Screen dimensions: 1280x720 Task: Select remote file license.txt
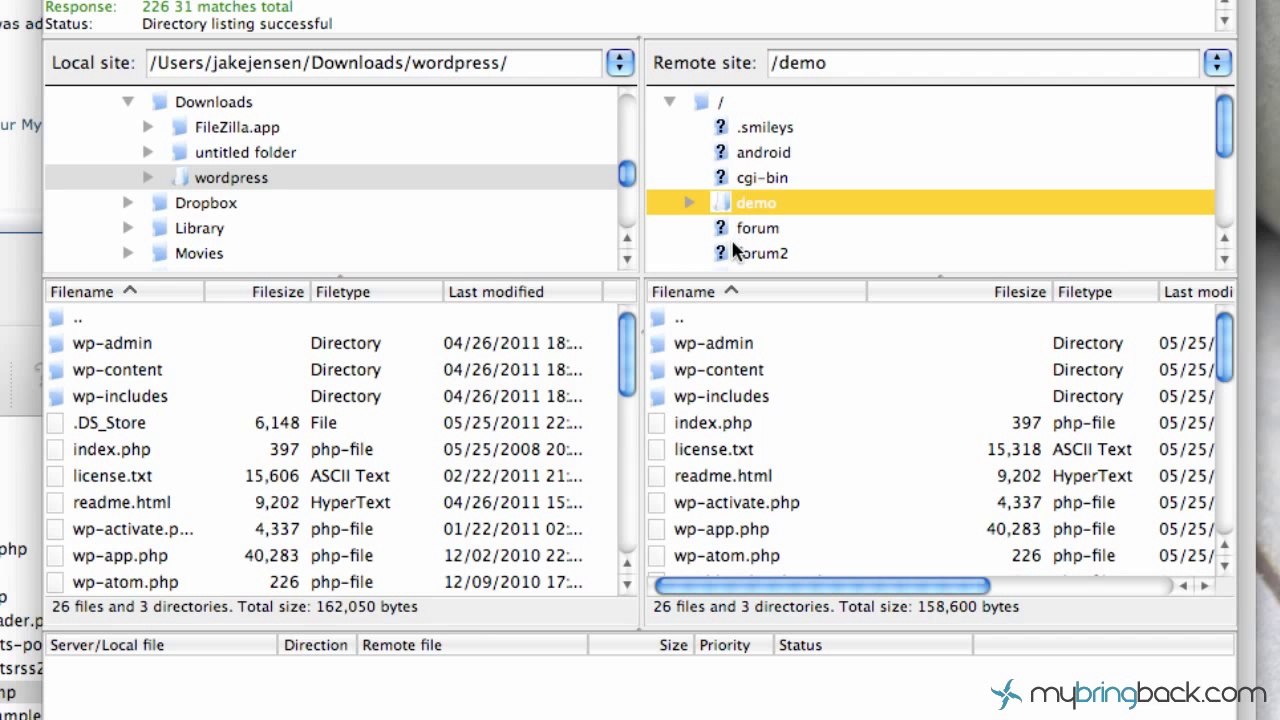(x=714, y=449)
